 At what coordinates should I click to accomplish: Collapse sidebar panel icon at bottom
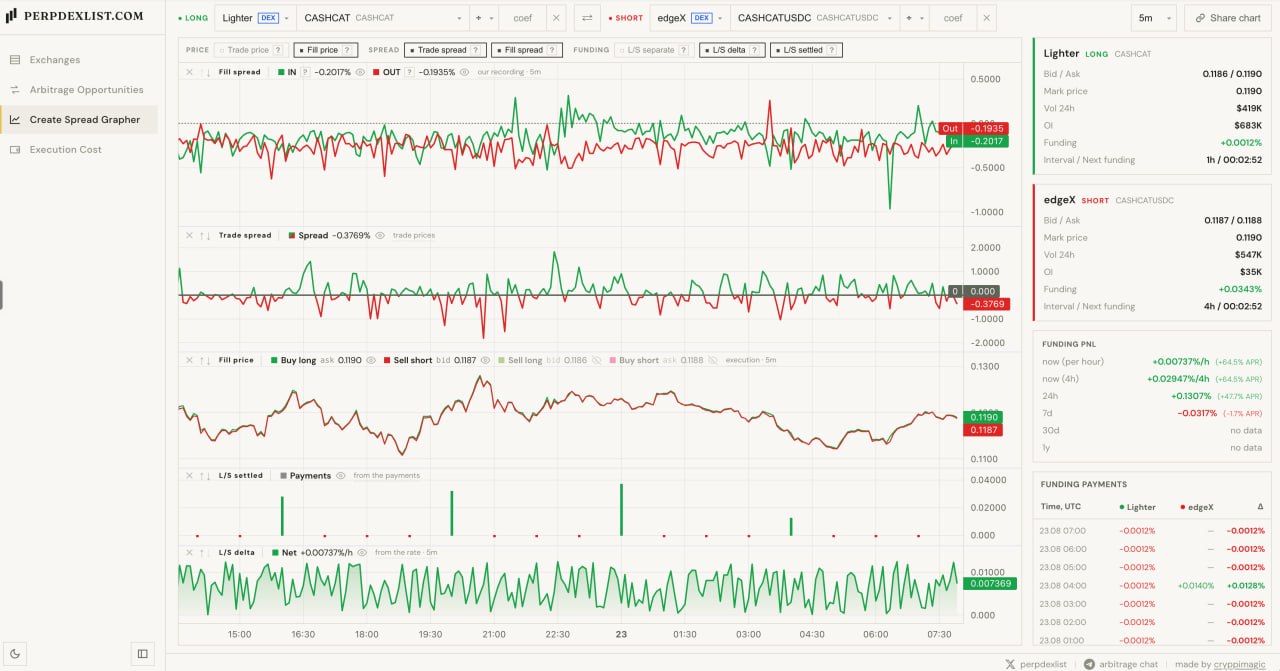pyautogui.click(x=143, y=654)
